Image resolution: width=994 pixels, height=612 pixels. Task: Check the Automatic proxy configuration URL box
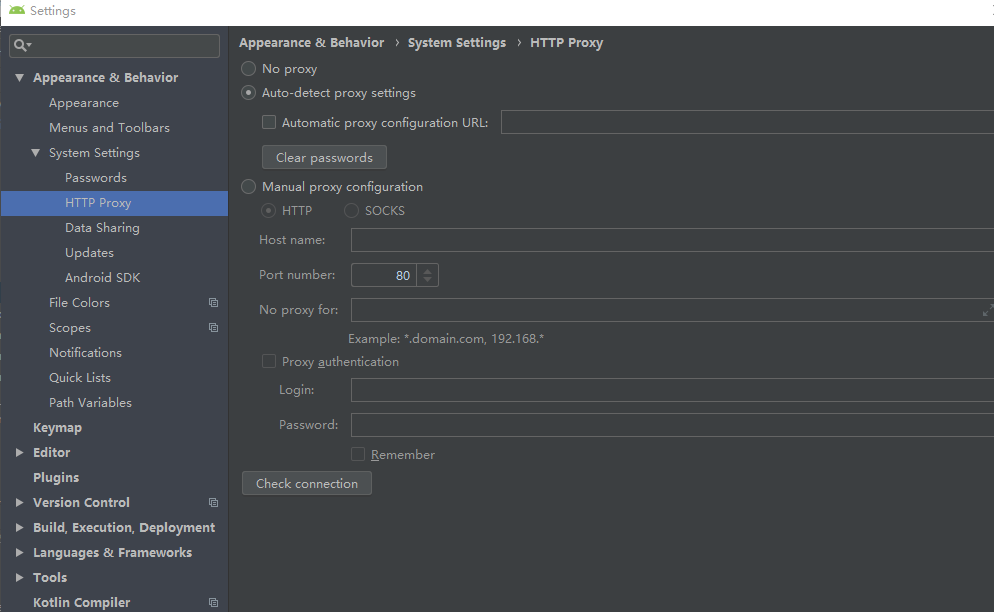[x=268, y=121]
